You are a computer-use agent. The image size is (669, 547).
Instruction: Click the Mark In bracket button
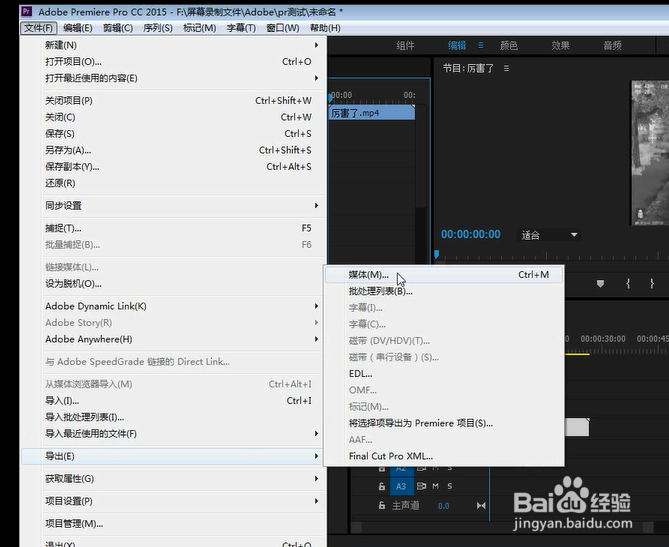pos(628,284)
